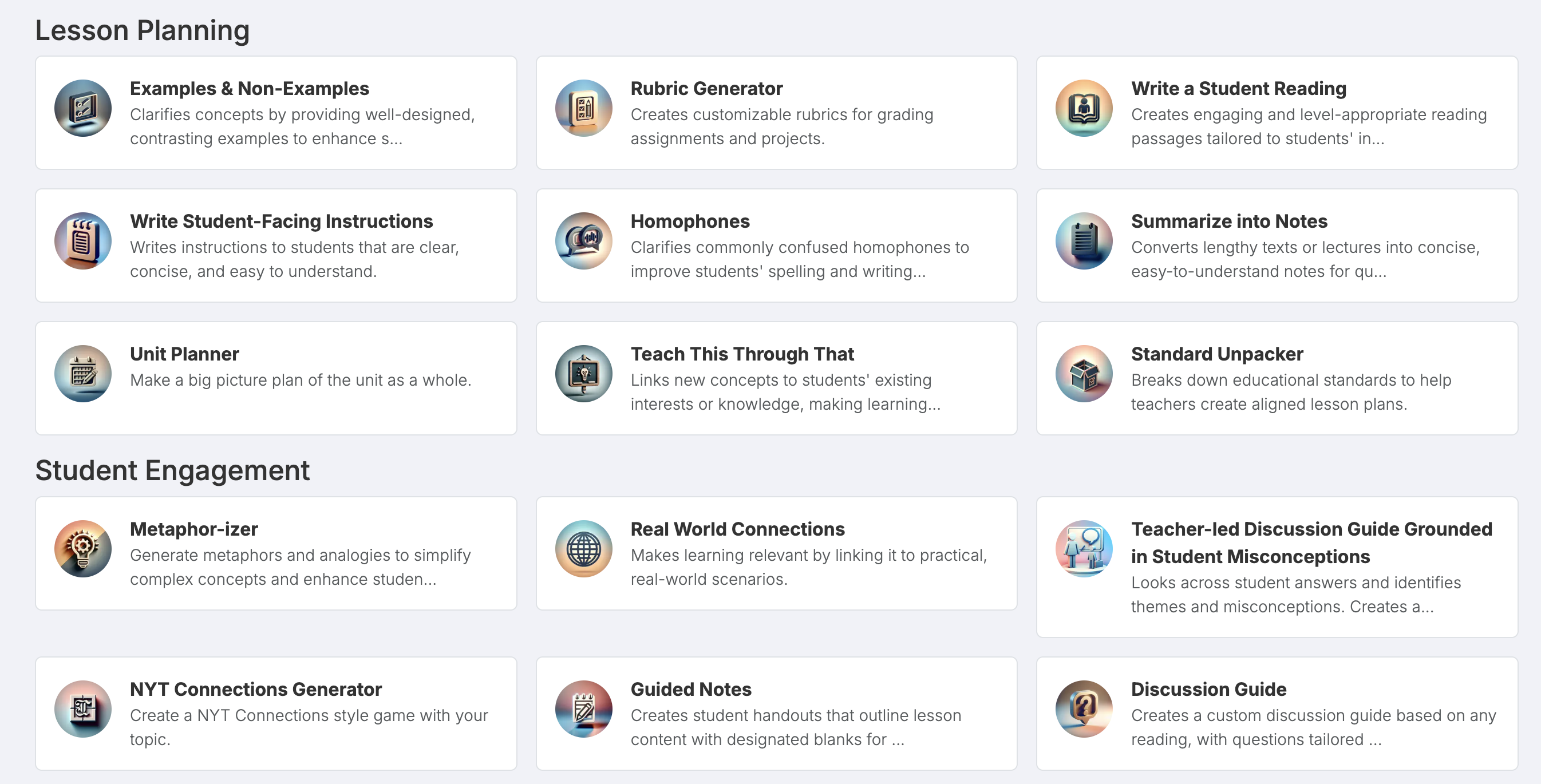Select the Discussion Guide question mark icon
The width and height of the screenshot is (1541, 784).
(1084, 708)
